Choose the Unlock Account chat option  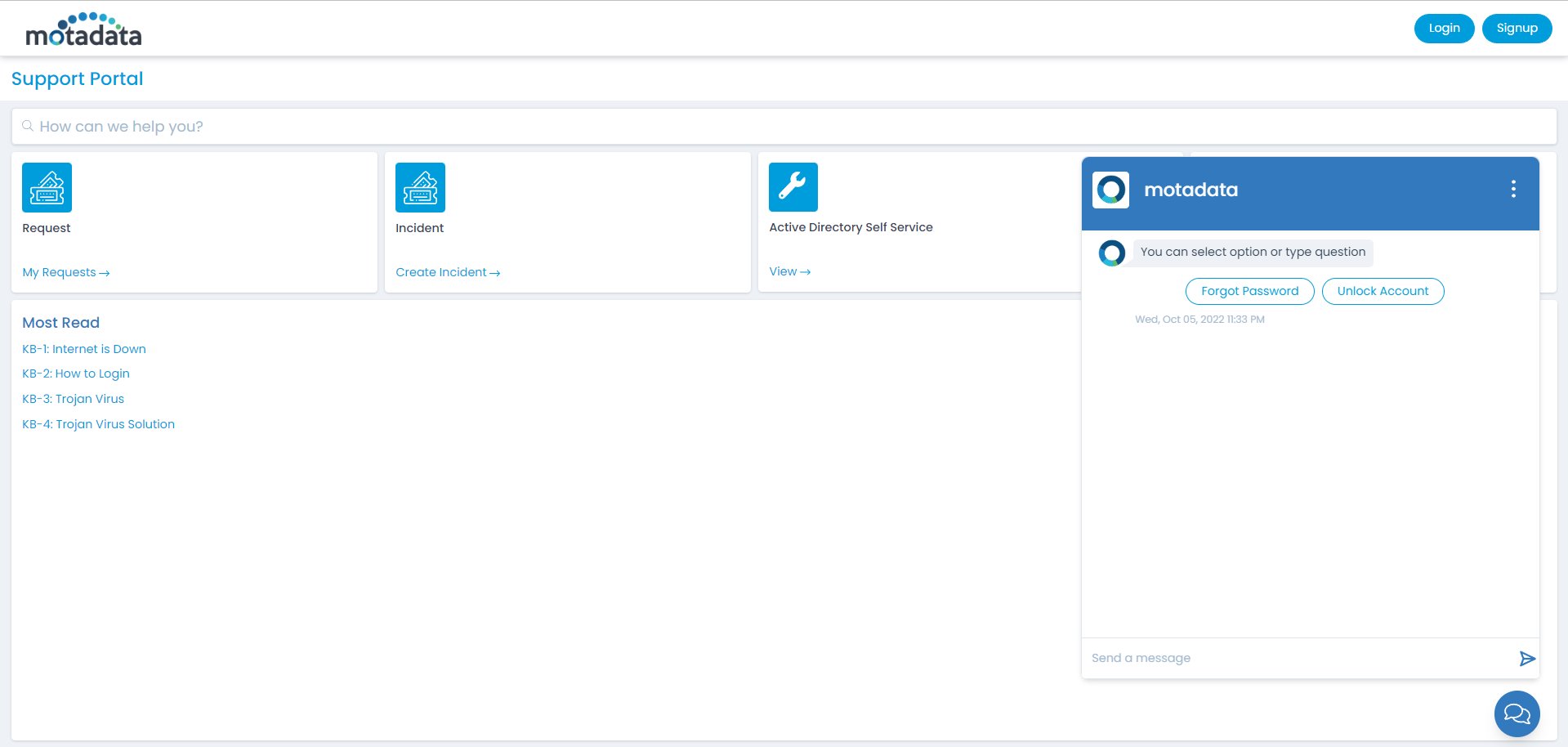pos(1383,292)
